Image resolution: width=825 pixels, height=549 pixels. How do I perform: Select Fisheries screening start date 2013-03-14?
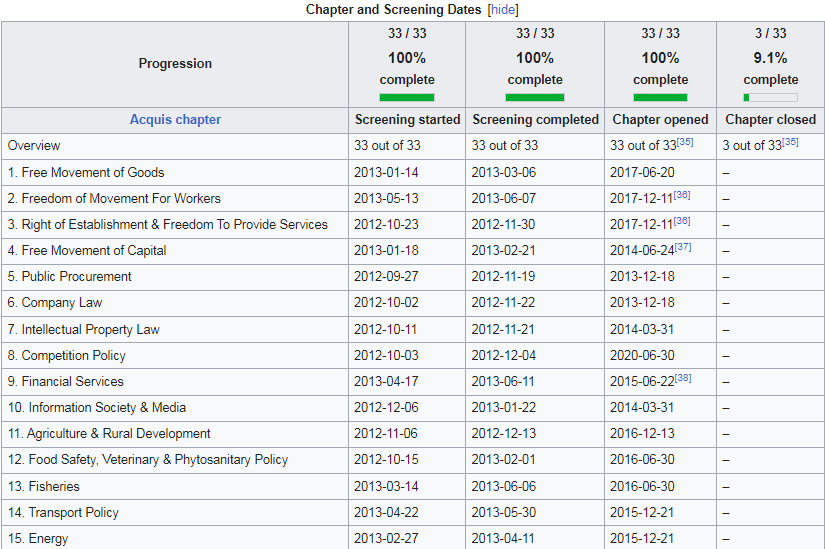coord(386,486)
